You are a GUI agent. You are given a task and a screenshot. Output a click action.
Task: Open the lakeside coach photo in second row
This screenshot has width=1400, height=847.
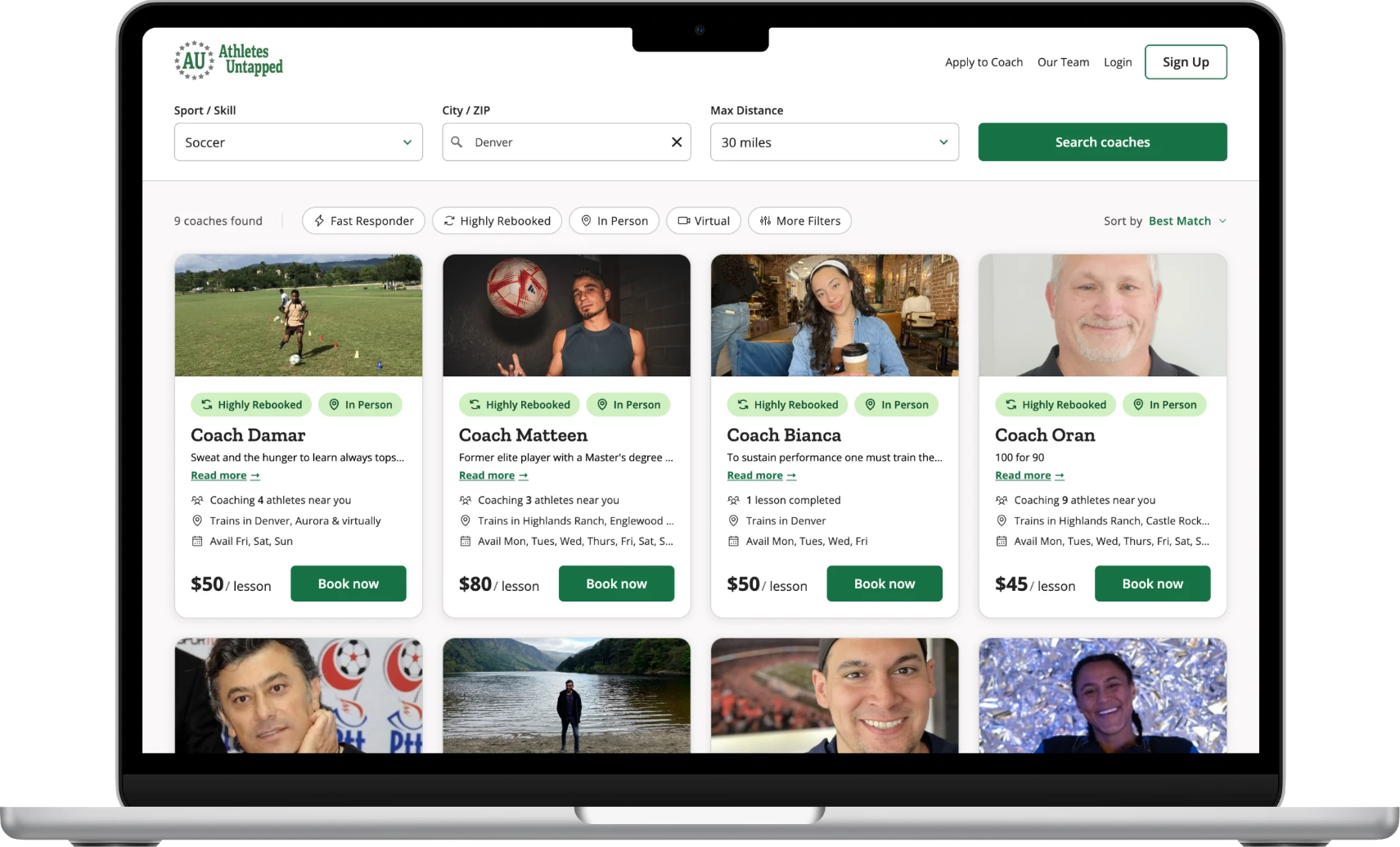point(566,696)
